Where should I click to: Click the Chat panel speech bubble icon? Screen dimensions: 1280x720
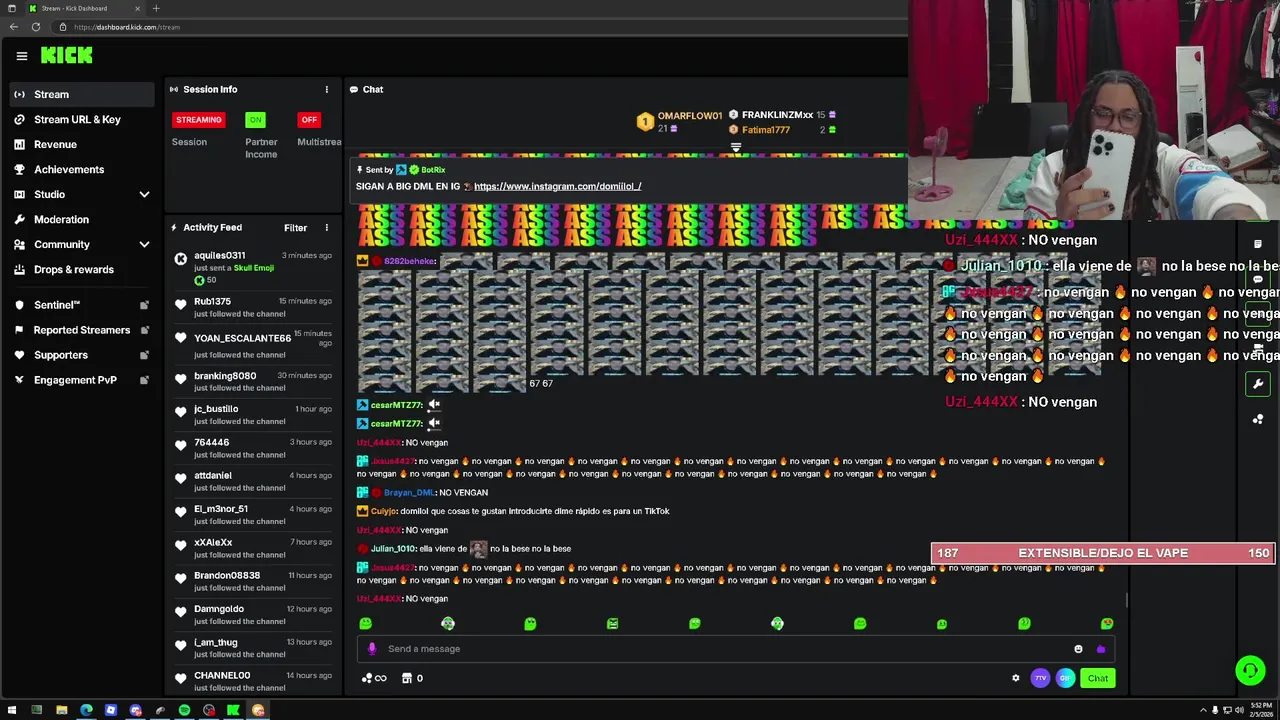tap(354, 90)
